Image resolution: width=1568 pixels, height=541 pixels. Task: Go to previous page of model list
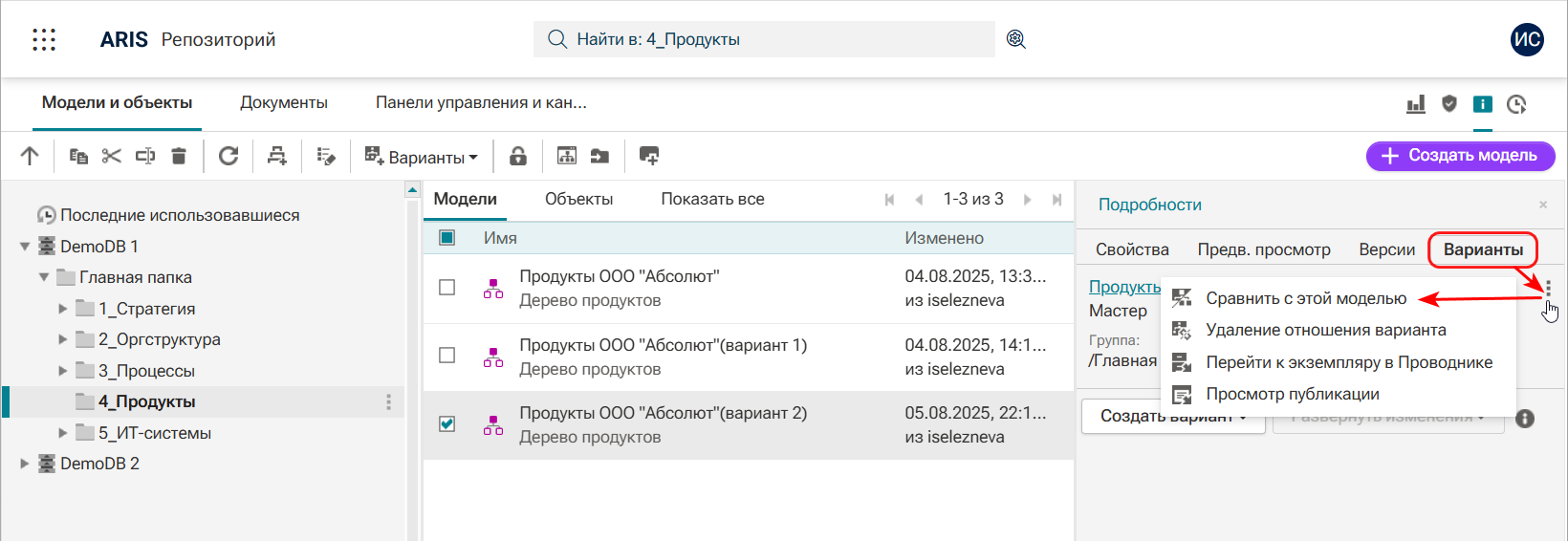point(919,200)
